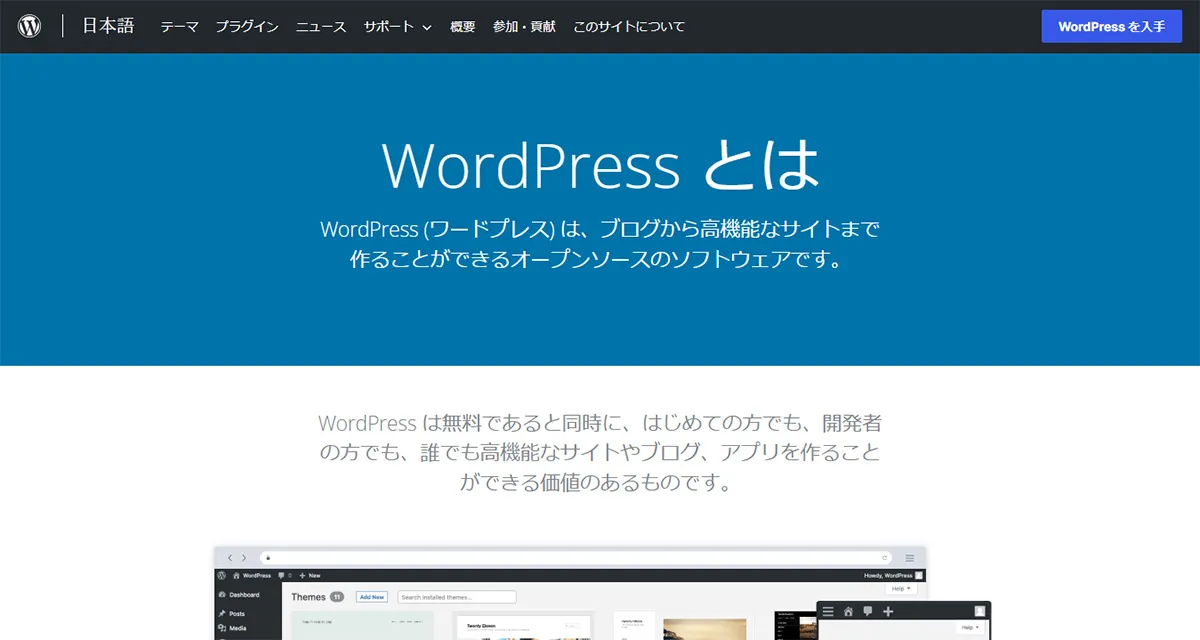Open the hamburger menu in the mobile admin bar
1200x640 pixels.
pyautogui.click(x=827, y=611)
